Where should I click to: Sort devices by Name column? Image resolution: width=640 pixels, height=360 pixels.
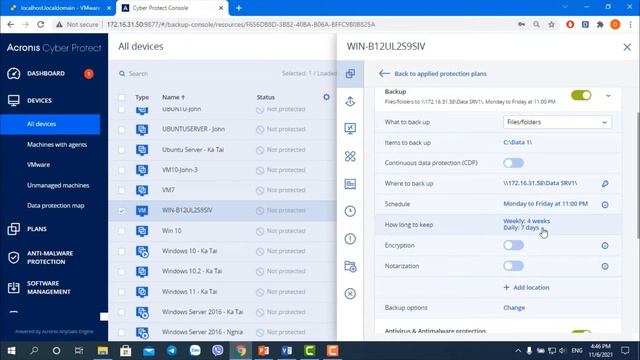(x=173, y=97)
